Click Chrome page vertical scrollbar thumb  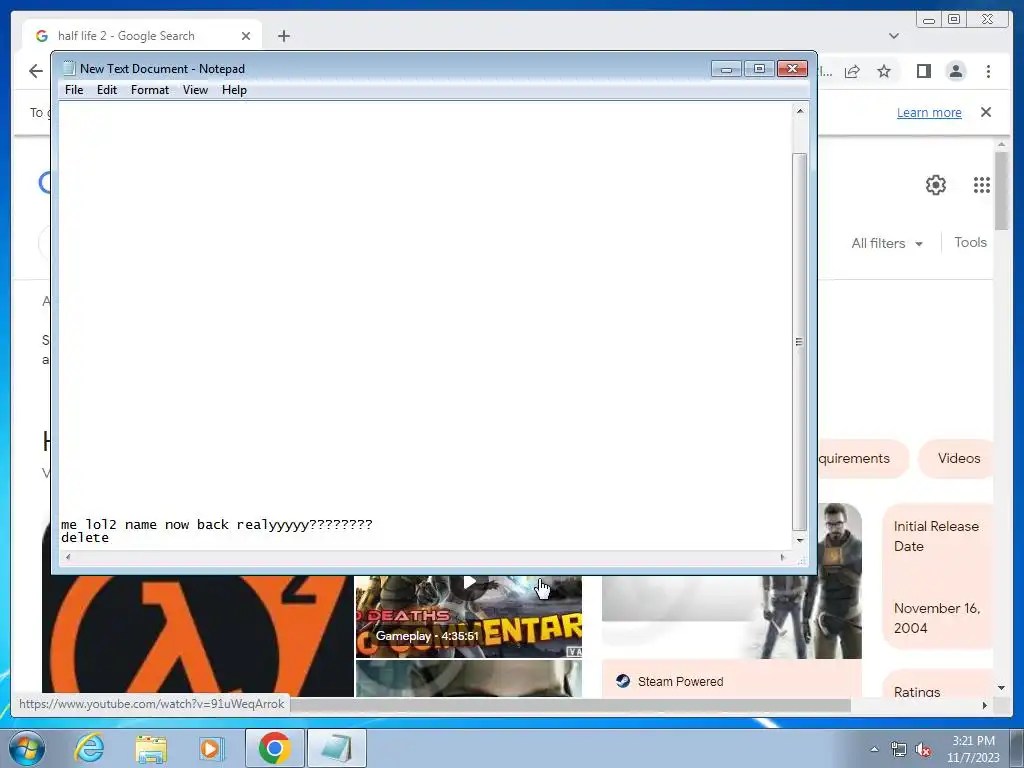tap(1001, 190)
